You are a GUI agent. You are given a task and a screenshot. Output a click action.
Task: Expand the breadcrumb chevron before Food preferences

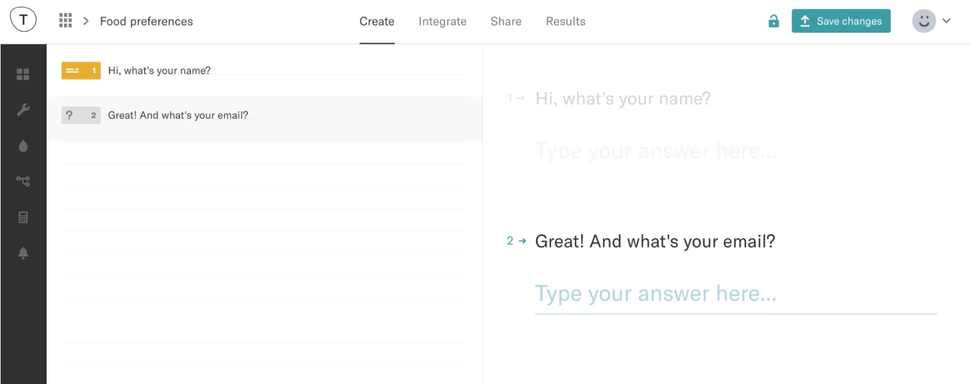[86, 21]
